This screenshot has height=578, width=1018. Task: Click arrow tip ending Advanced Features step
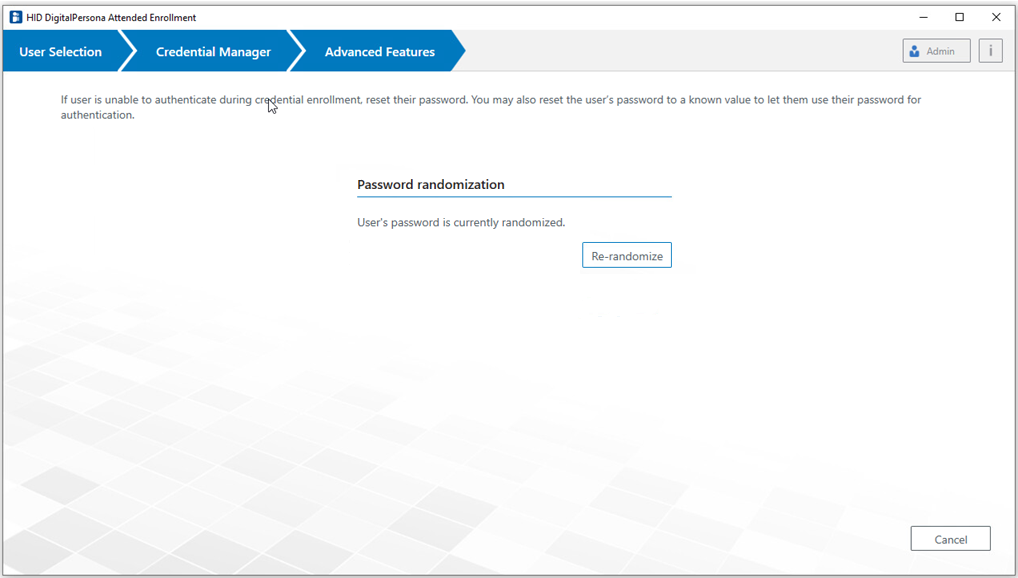tap(458, 51)
